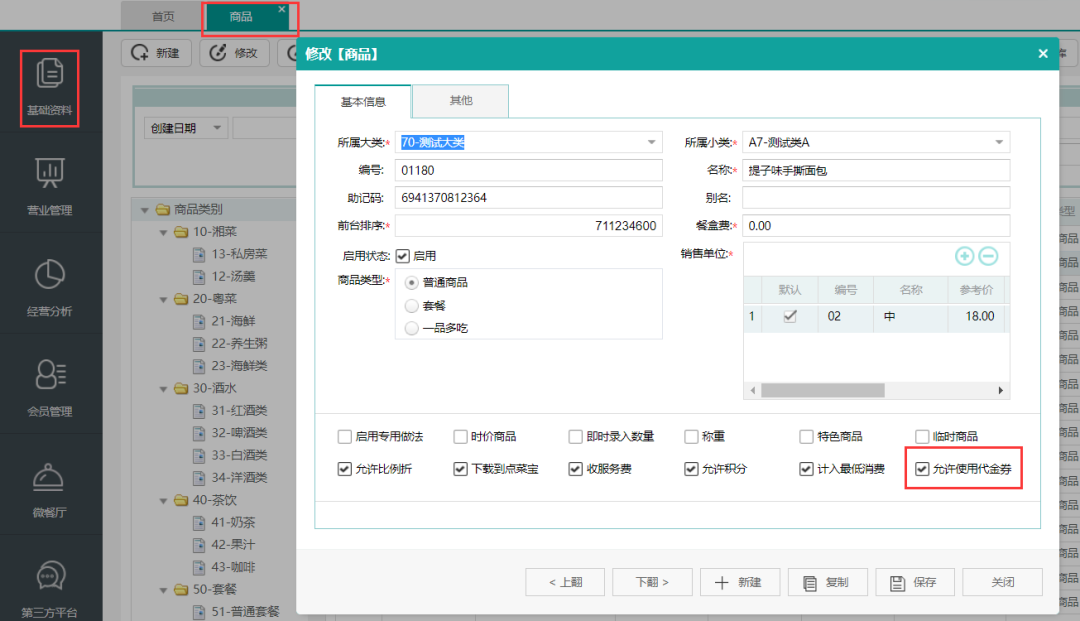Toggle the 启用 status checkbox
Image resolution: width=1080 pixels, height=621 pixels.
click(x=403, y=256)
